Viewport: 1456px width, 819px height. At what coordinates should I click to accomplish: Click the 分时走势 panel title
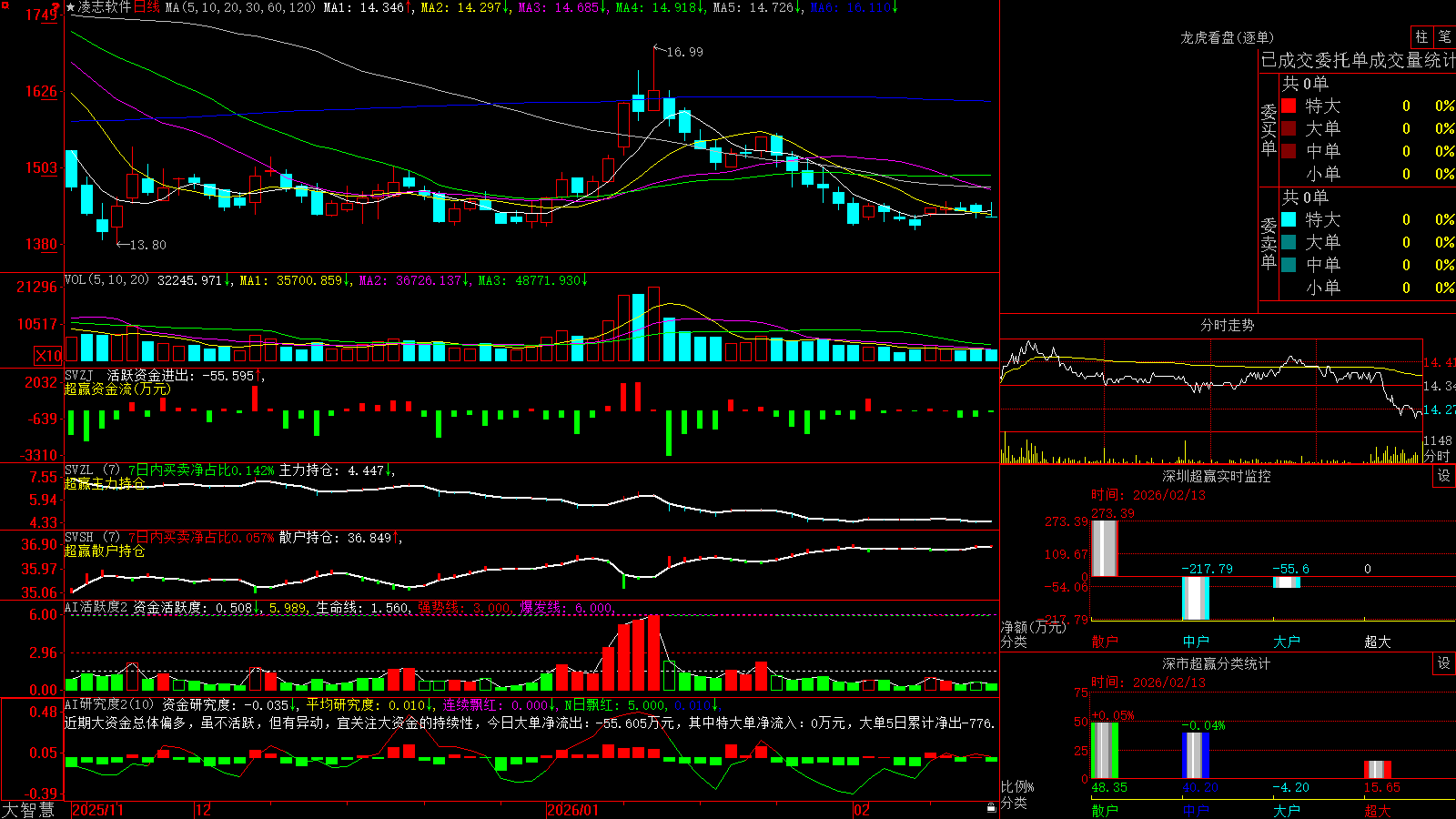1228,325
